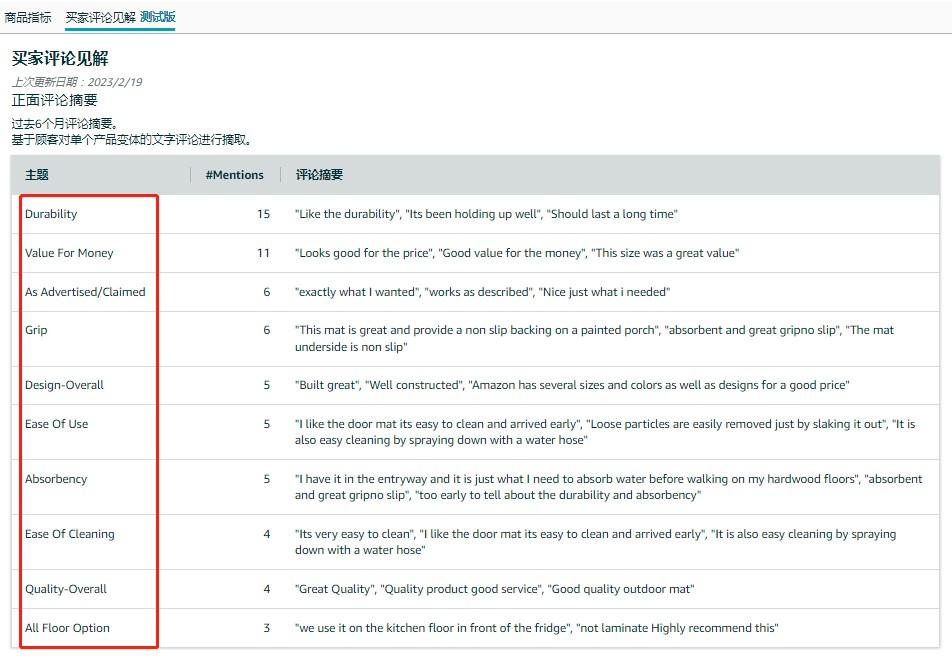Select the "This mat is great and provide" summary
This screenshot has width=952, height=669.
point(594,338)
